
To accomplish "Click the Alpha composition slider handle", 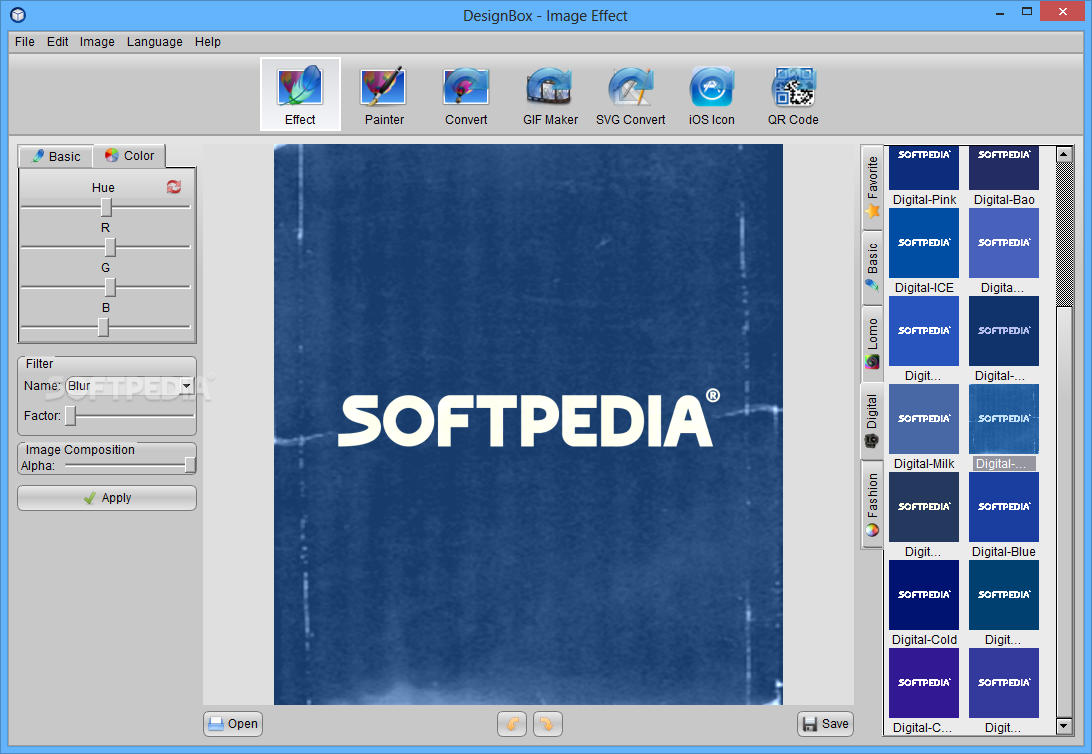I will pos(189,465).
